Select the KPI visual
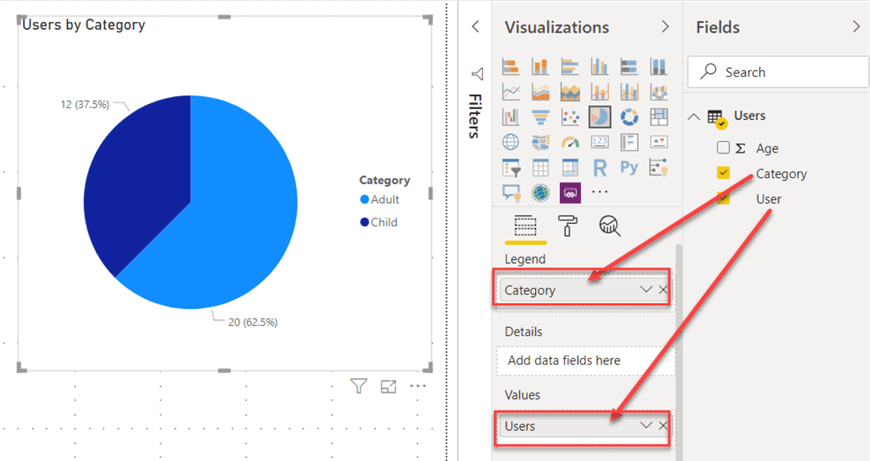 pos(659,142)
